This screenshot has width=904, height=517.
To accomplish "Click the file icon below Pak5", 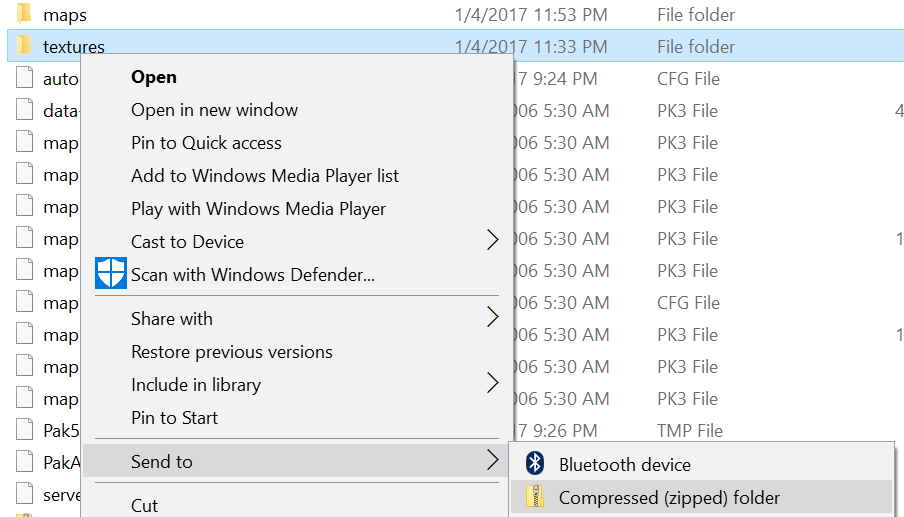I will (x=25, y=463).
